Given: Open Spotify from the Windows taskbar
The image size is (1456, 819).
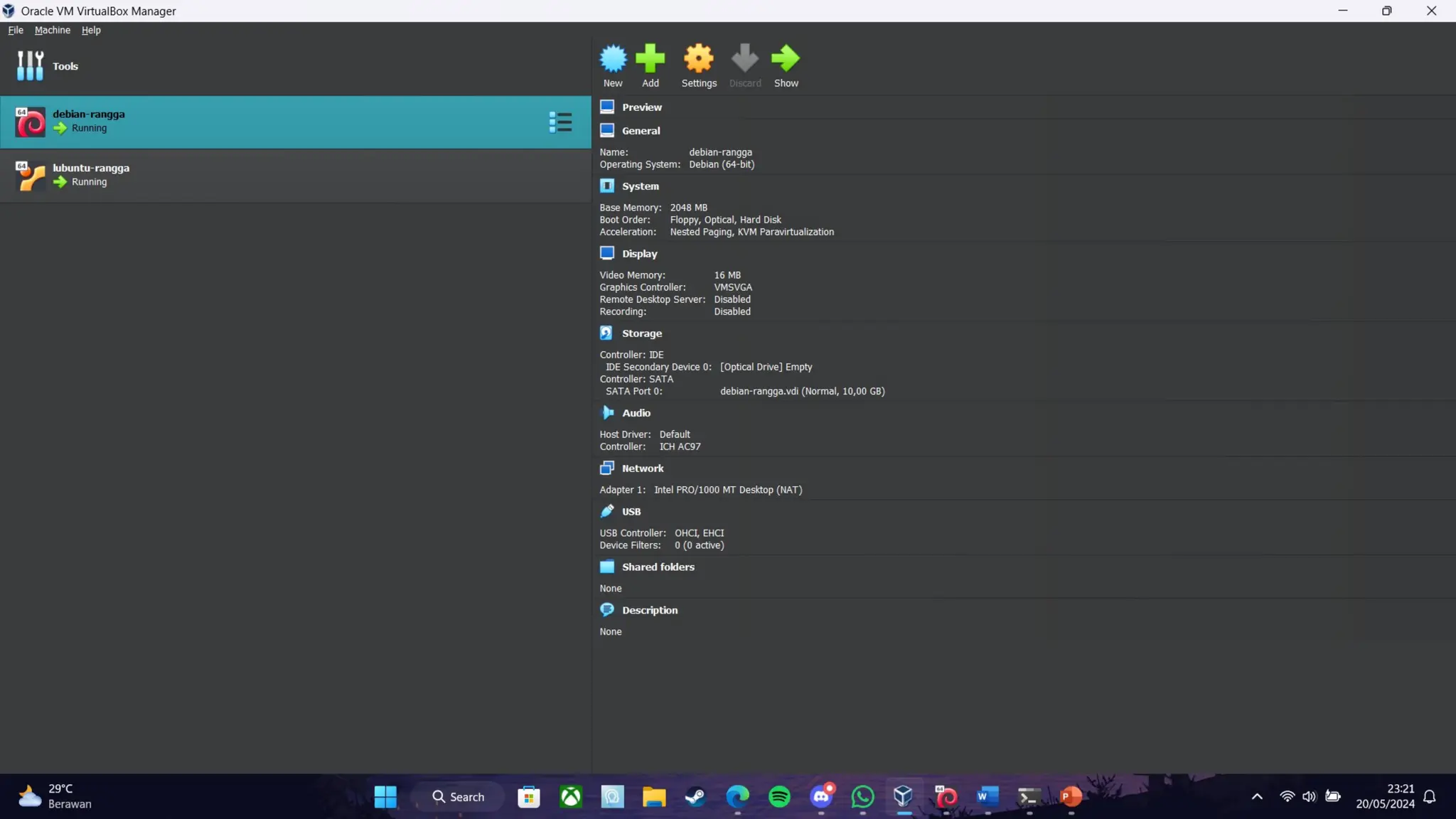Looking at the screenshot, I should (x=779, y=796).
